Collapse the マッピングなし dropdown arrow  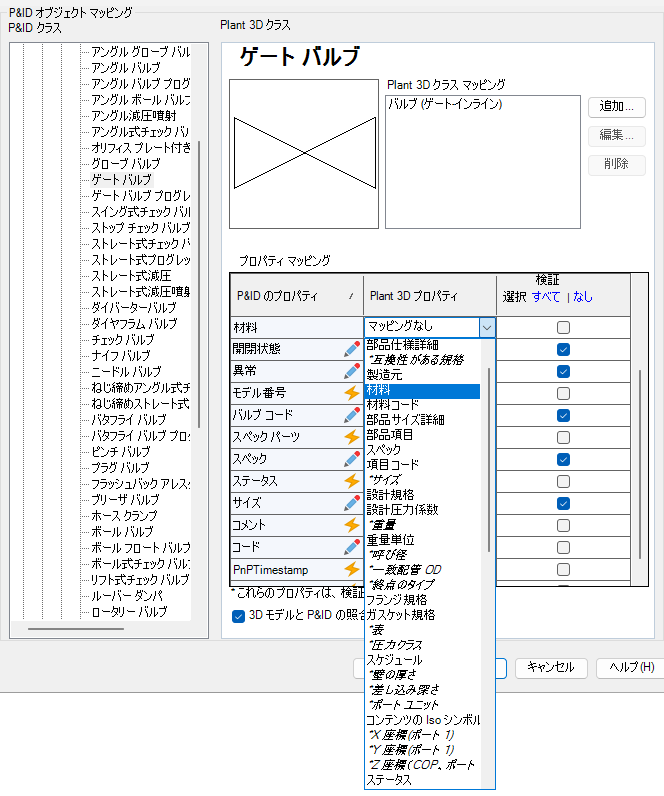tap(487, 328)
